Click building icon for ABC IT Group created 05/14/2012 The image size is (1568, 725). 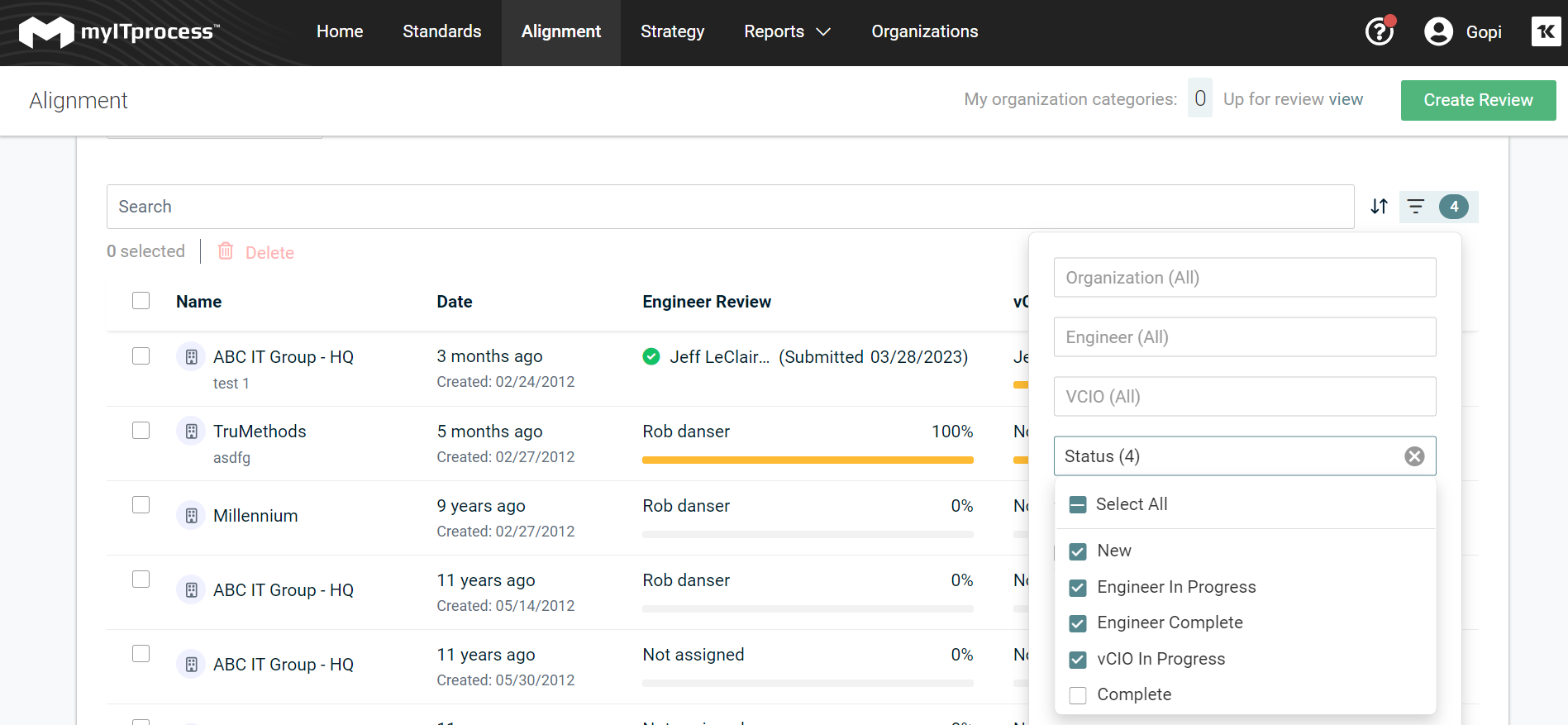[x=191, y=589]
